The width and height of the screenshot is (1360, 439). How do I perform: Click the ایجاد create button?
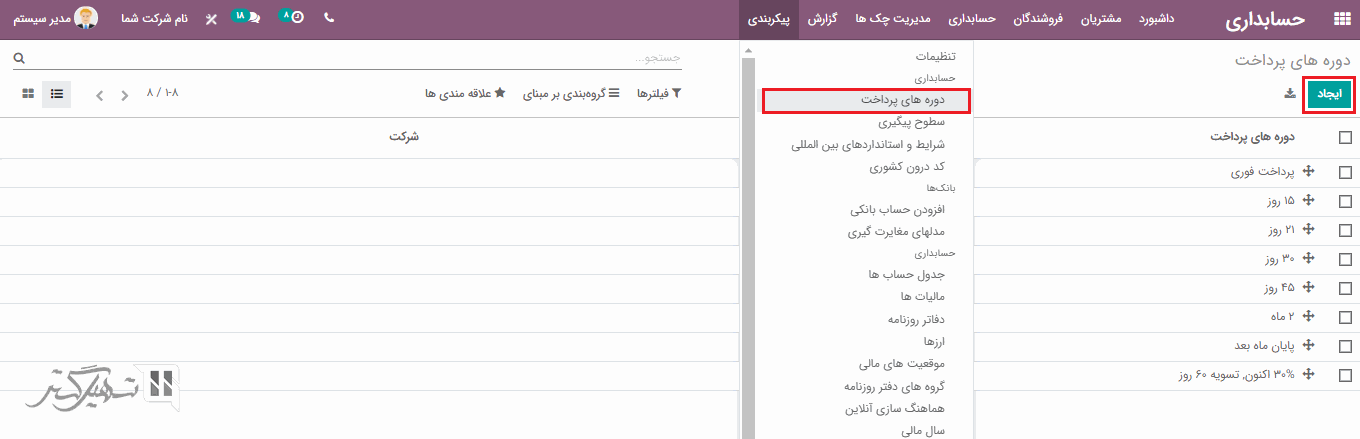(1328, 93)
